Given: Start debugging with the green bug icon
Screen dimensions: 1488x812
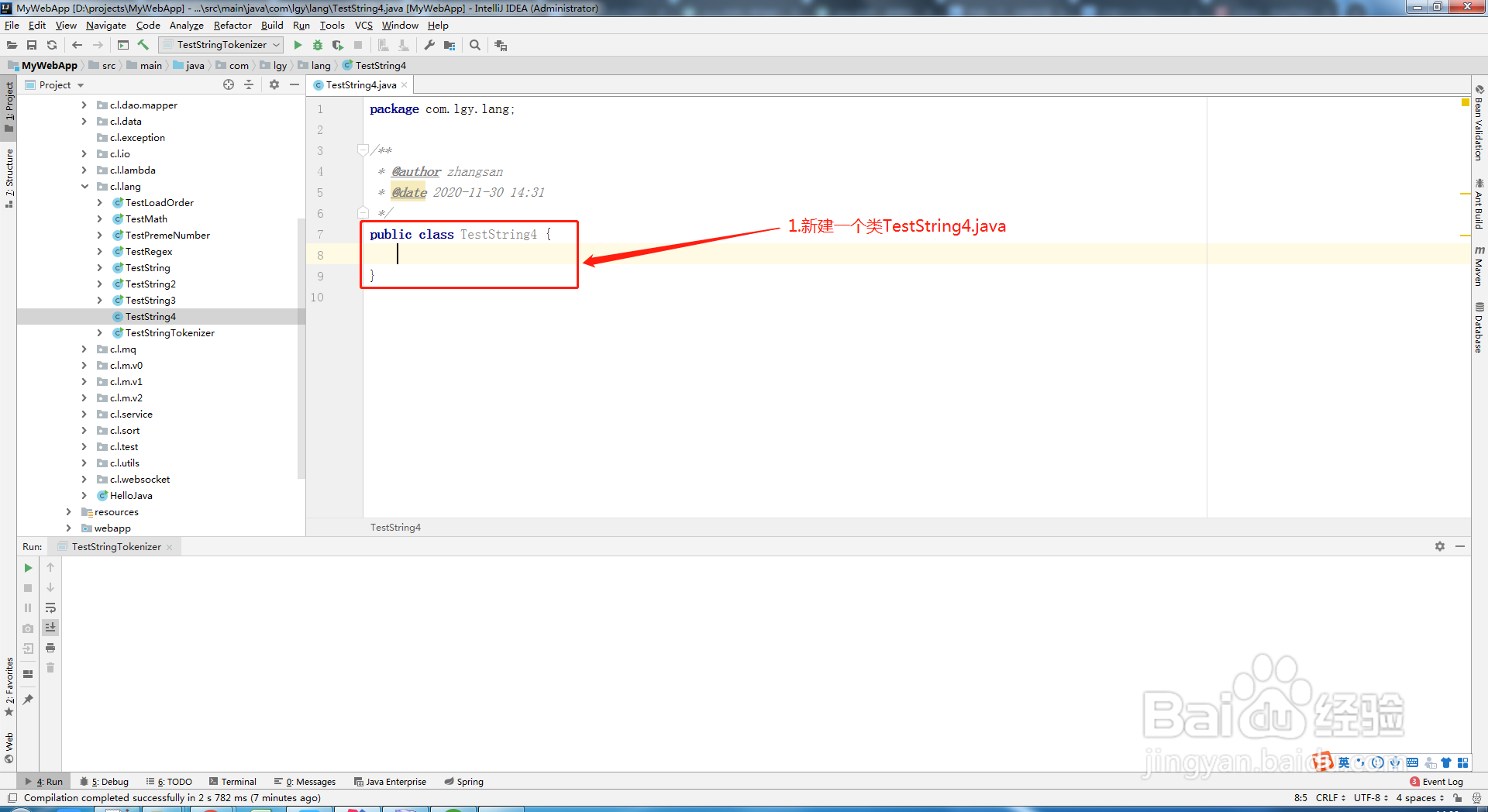Looking at the screenshot, I should 318,45.
